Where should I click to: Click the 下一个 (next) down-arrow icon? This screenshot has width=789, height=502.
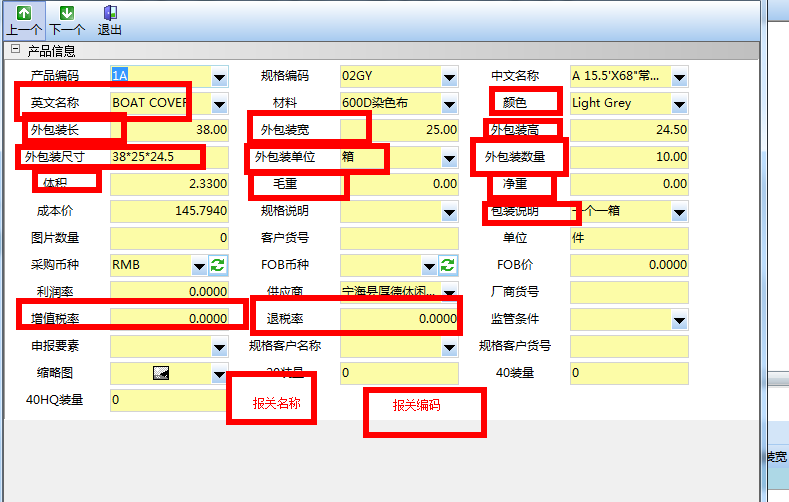point(66,13)
